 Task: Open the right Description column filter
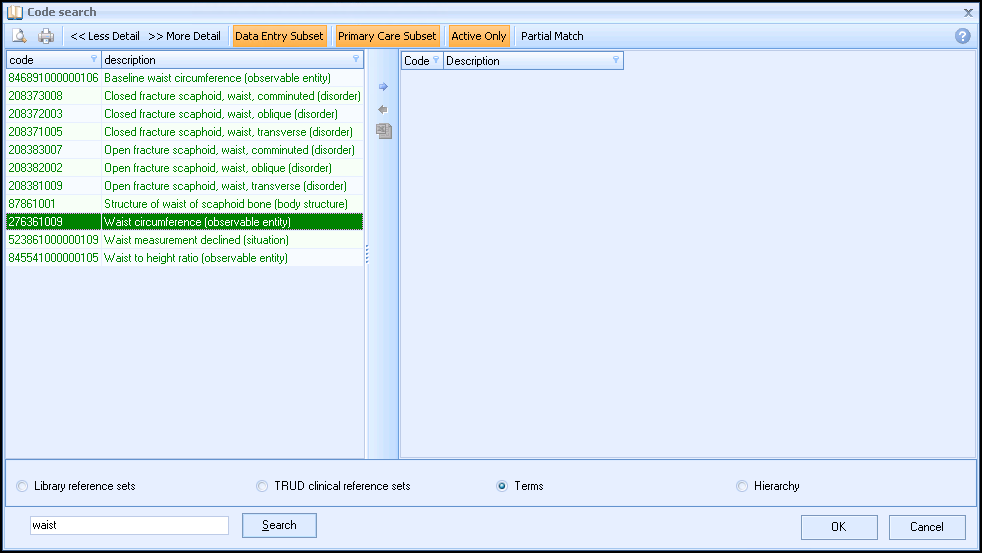click(x=616, y=59)
